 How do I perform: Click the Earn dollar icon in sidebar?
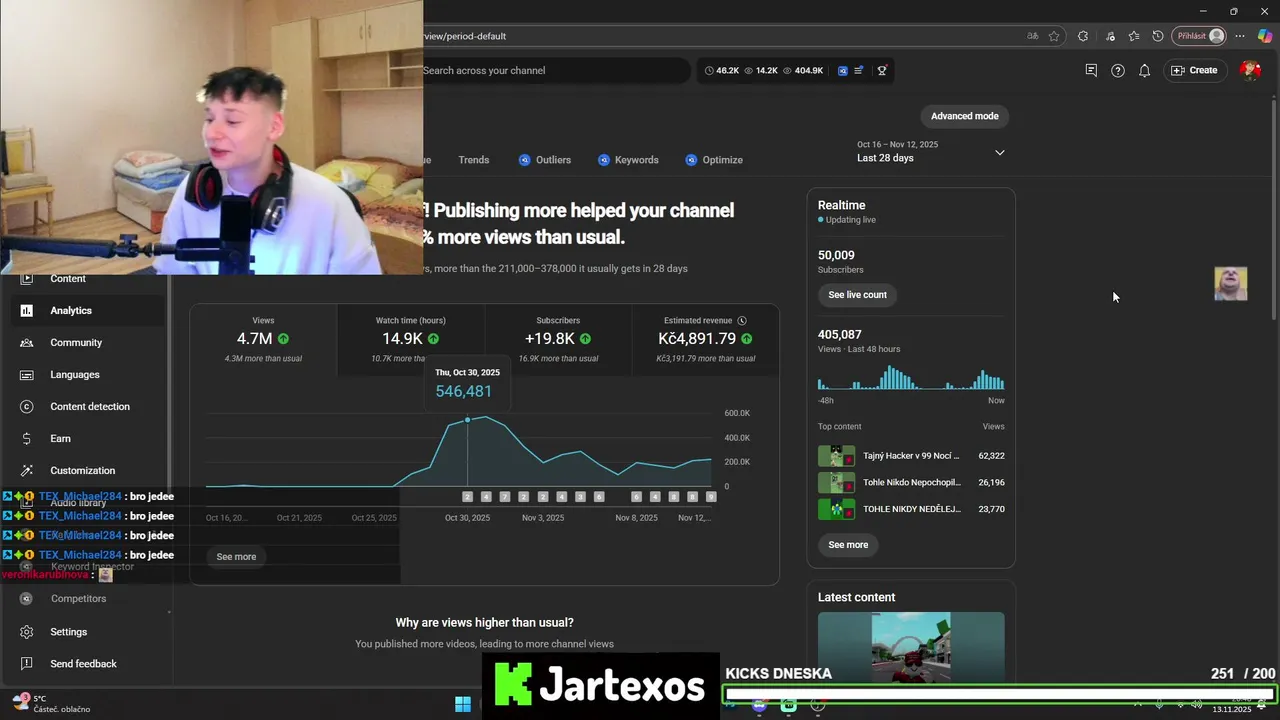click(x=27, y=439)
